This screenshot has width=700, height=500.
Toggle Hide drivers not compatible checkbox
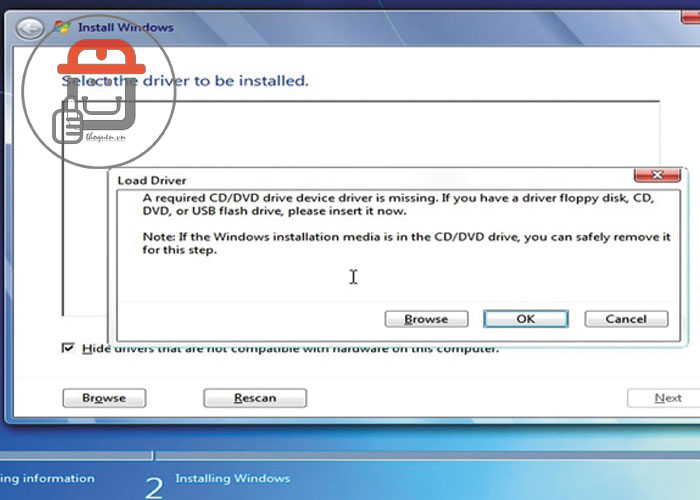click(68, 348)
